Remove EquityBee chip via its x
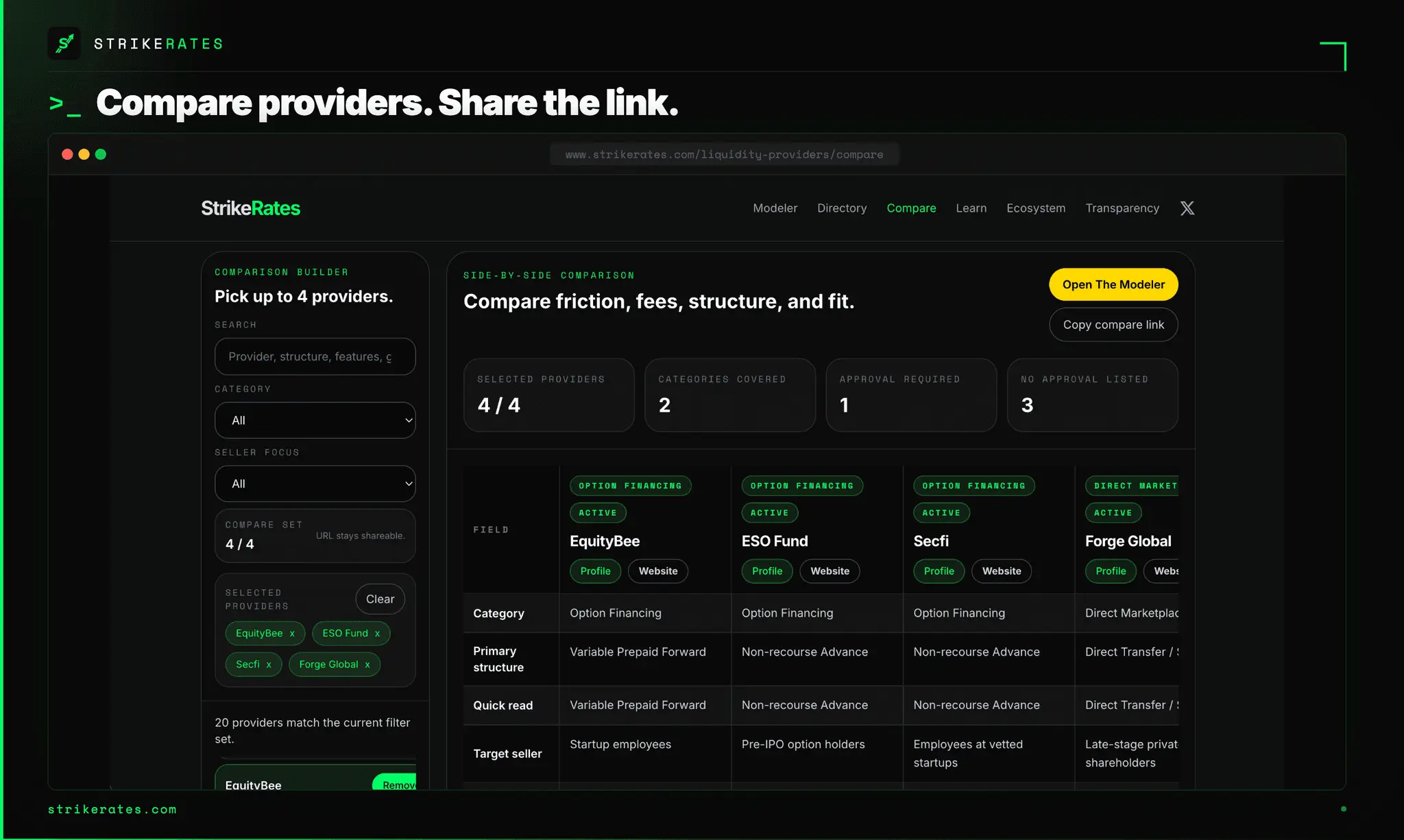1404x840 pixels. coord(292,634)
